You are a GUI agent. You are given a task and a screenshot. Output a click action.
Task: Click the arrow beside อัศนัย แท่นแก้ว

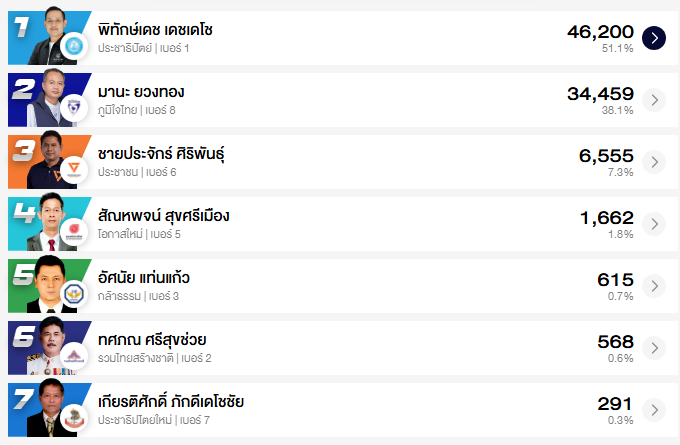click(653, 286)
